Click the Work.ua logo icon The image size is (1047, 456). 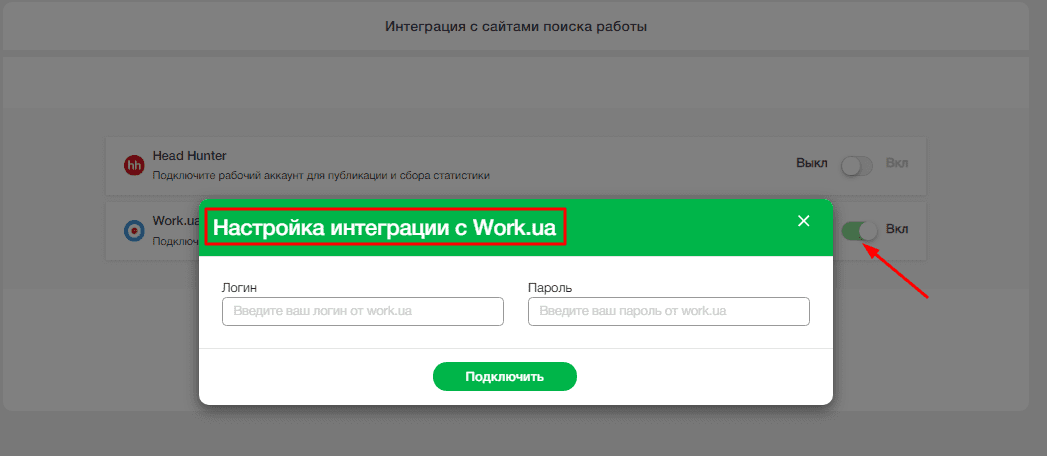click(x=134, y=231)
